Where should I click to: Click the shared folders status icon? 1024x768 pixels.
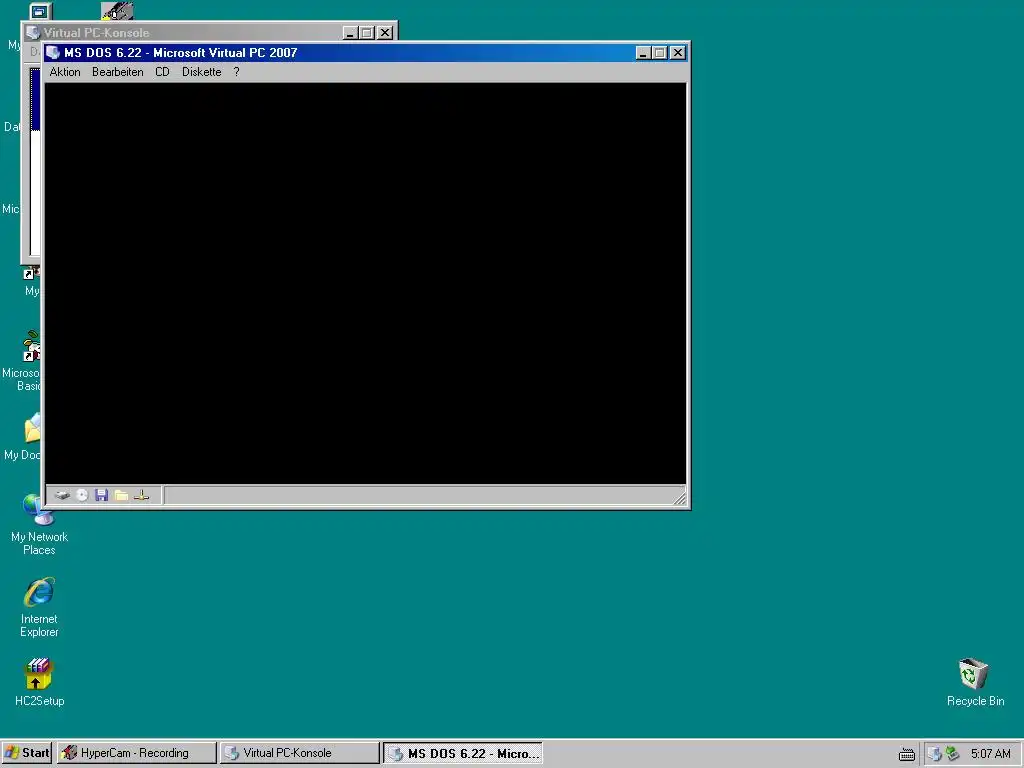tap(121, 495)
